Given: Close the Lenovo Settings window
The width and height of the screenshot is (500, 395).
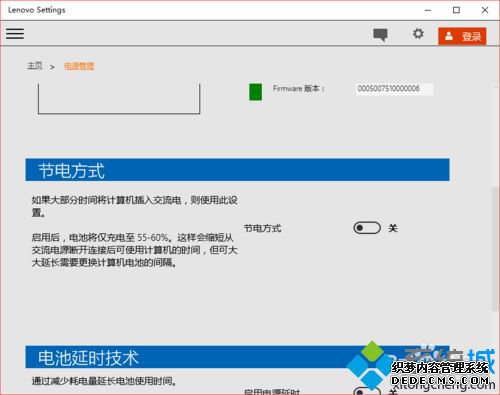Looking at the screenshot, I should coord(485,10).
